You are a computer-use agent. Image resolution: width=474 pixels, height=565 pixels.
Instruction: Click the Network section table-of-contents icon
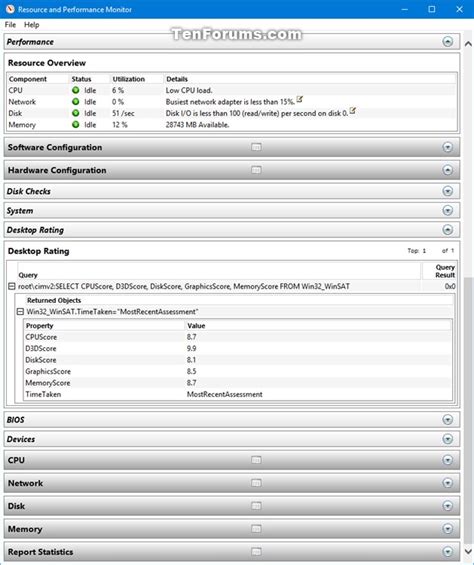pos(256,483)
